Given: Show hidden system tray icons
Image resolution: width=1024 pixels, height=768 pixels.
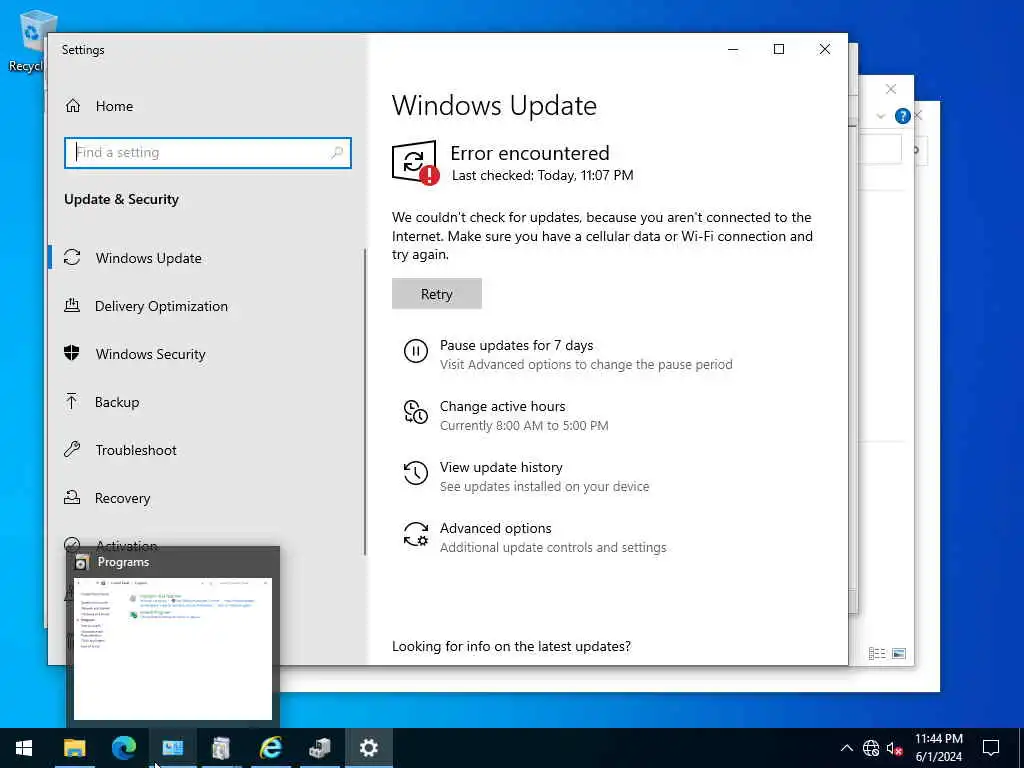Looking at the screenshot, I should 846,748.
